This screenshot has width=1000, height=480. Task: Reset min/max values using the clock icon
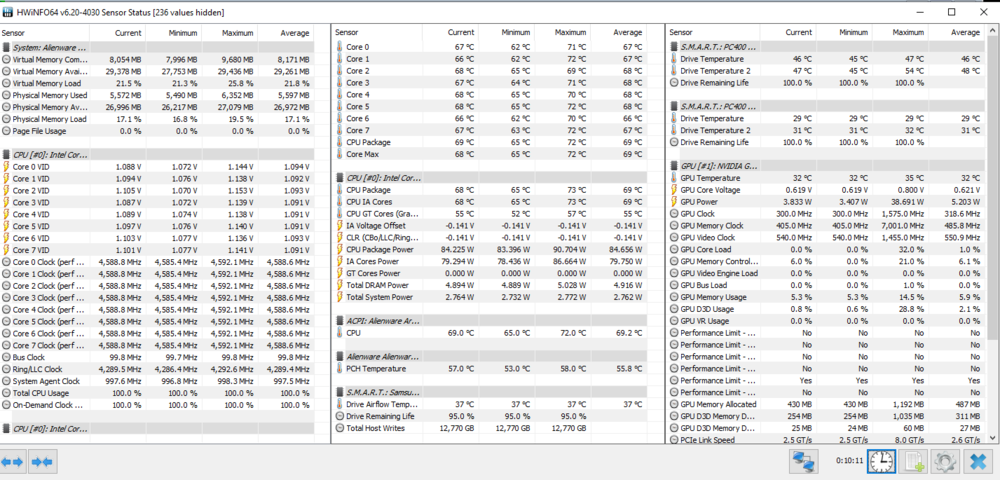pos(880,461)
